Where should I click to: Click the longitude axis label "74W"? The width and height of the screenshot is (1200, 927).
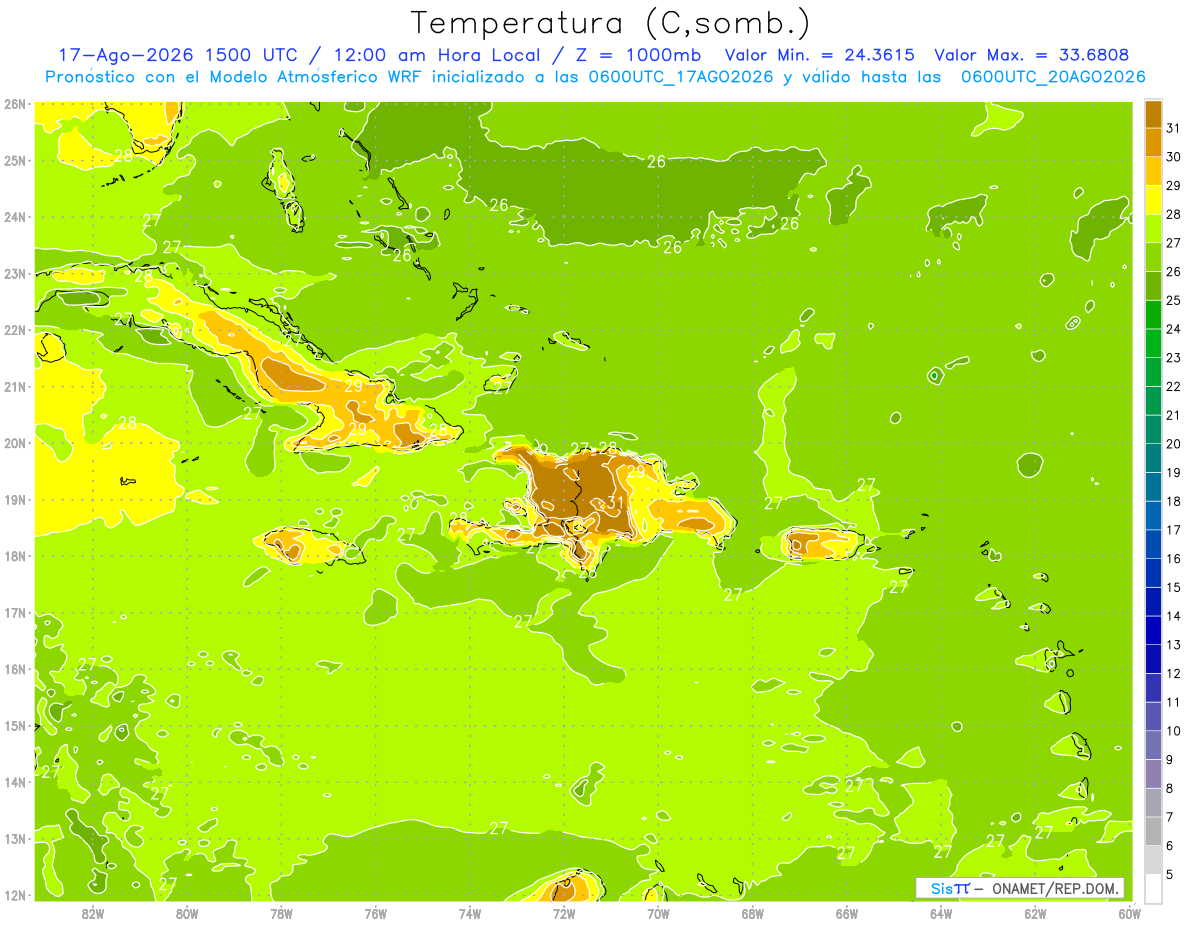tap(470, 913)
